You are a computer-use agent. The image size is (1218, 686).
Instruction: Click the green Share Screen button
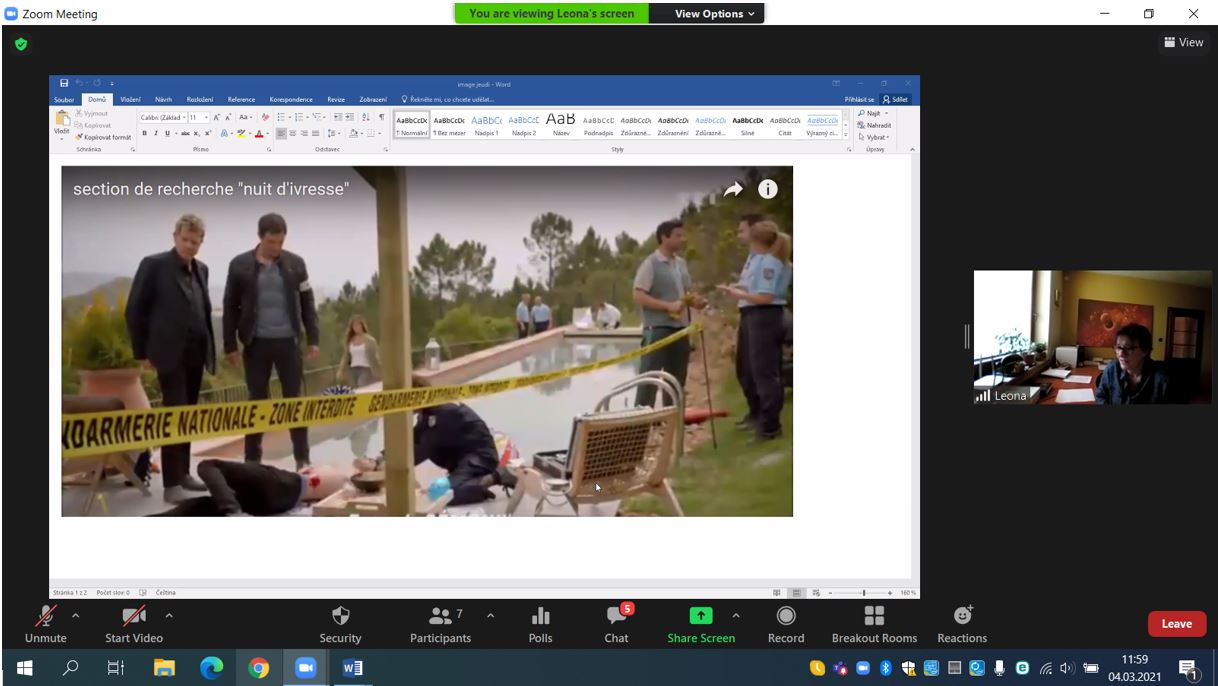coord(701,625)
